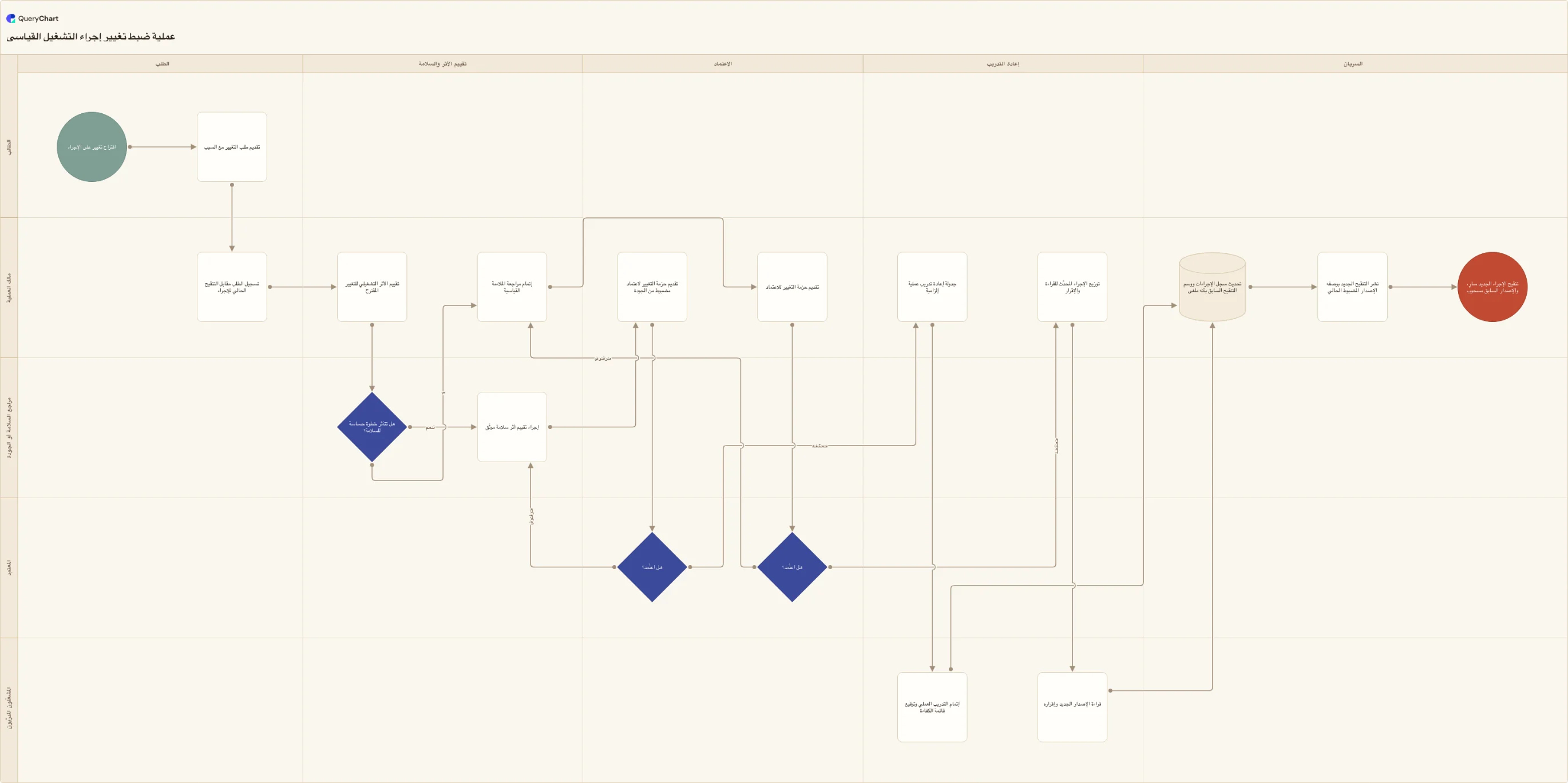Click the QueryChart logo icon
The width and height of the screenshot is (1568, 783).
(x=11, y=18)
